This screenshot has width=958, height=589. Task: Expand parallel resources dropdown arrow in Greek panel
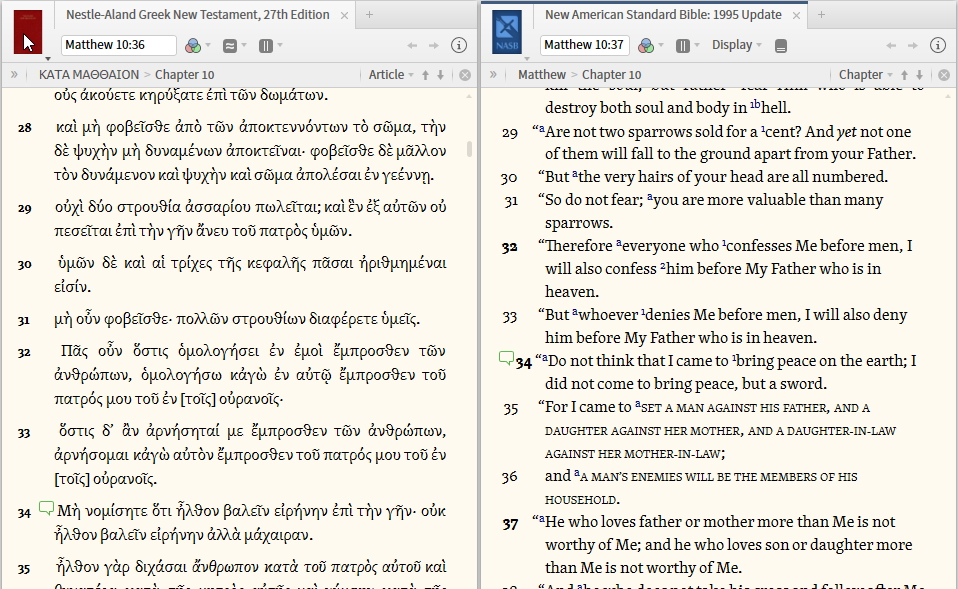tap(244, 45)
